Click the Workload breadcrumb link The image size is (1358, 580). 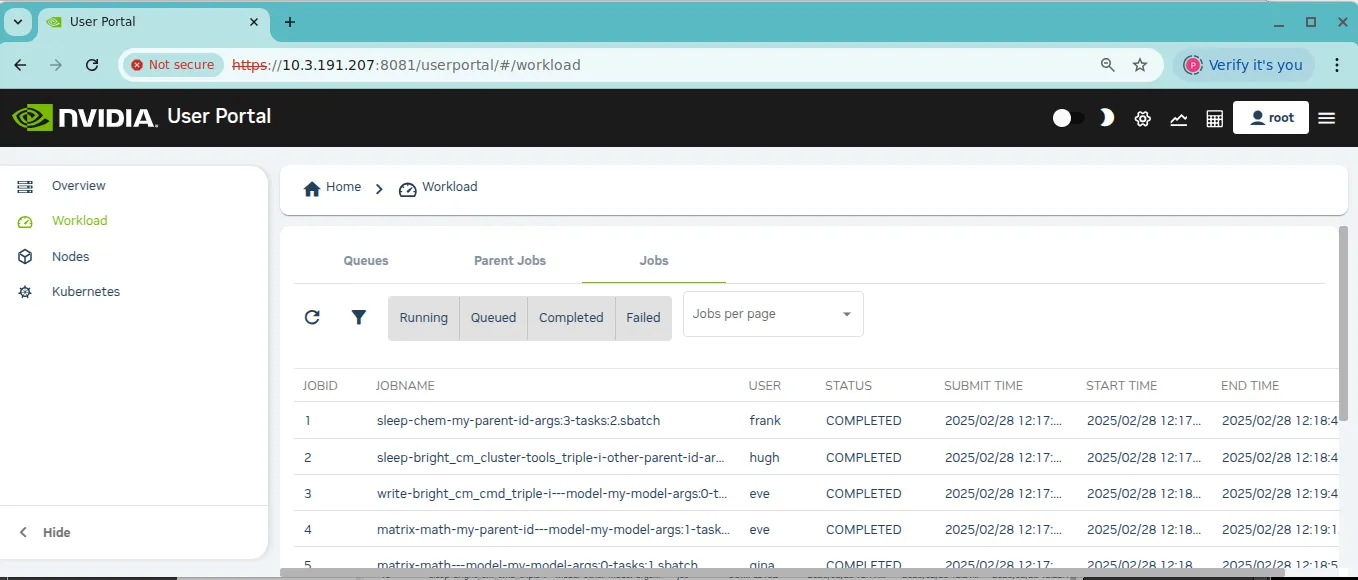click(x=449, y=187)
